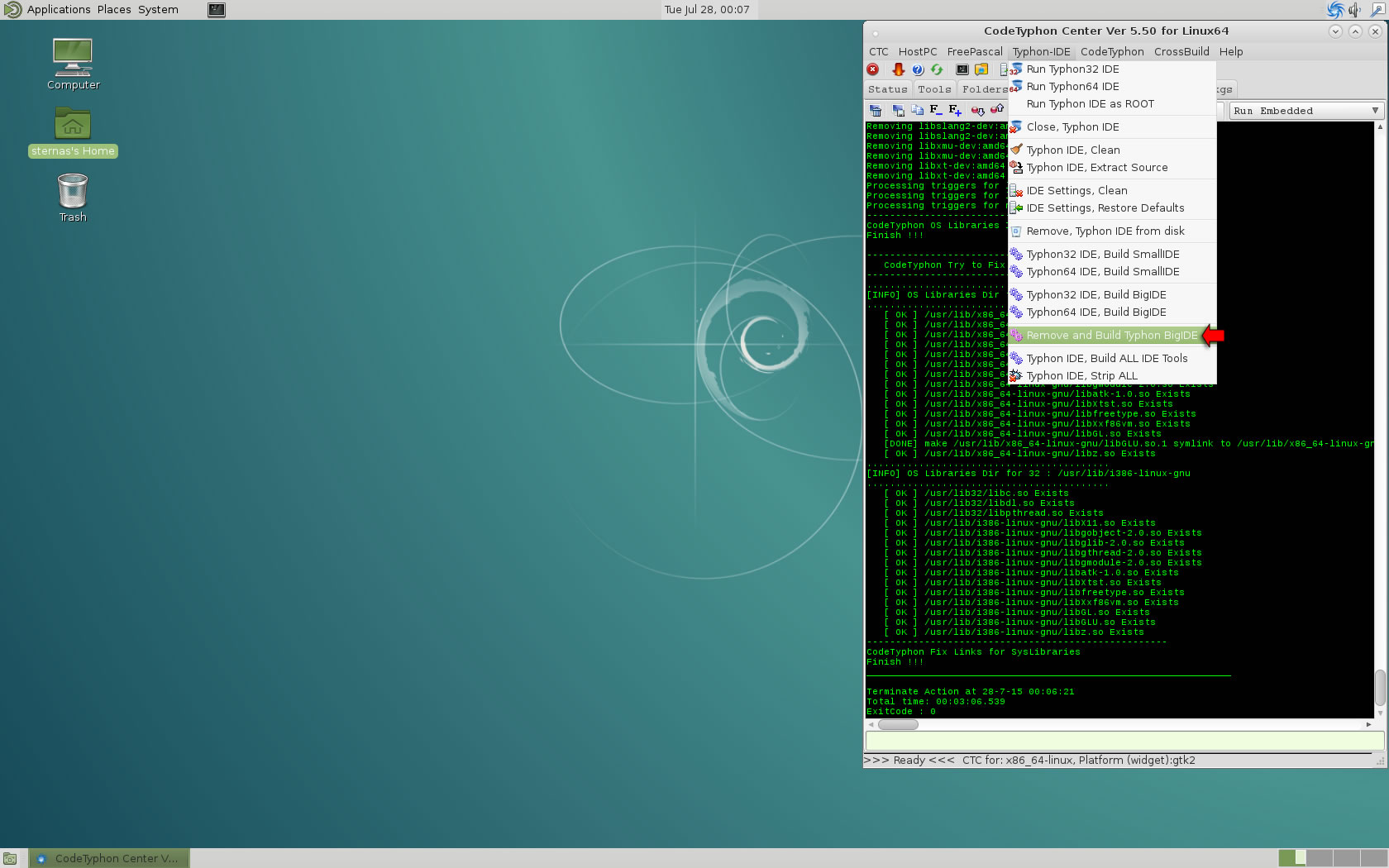
Task: Click the log vertical scrollbar thumb
Action: pyautogui.click(x=1380, y=688)
